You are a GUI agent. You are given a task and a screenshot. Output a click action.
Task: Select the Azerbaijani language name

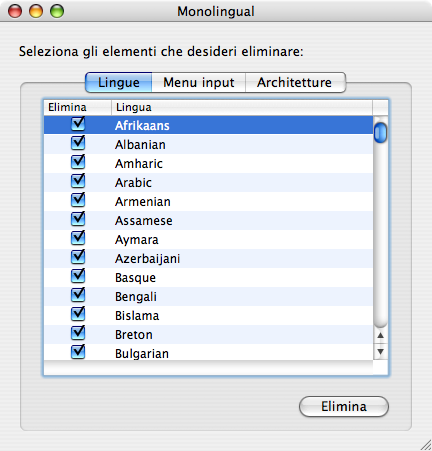(x=148, y=259)
